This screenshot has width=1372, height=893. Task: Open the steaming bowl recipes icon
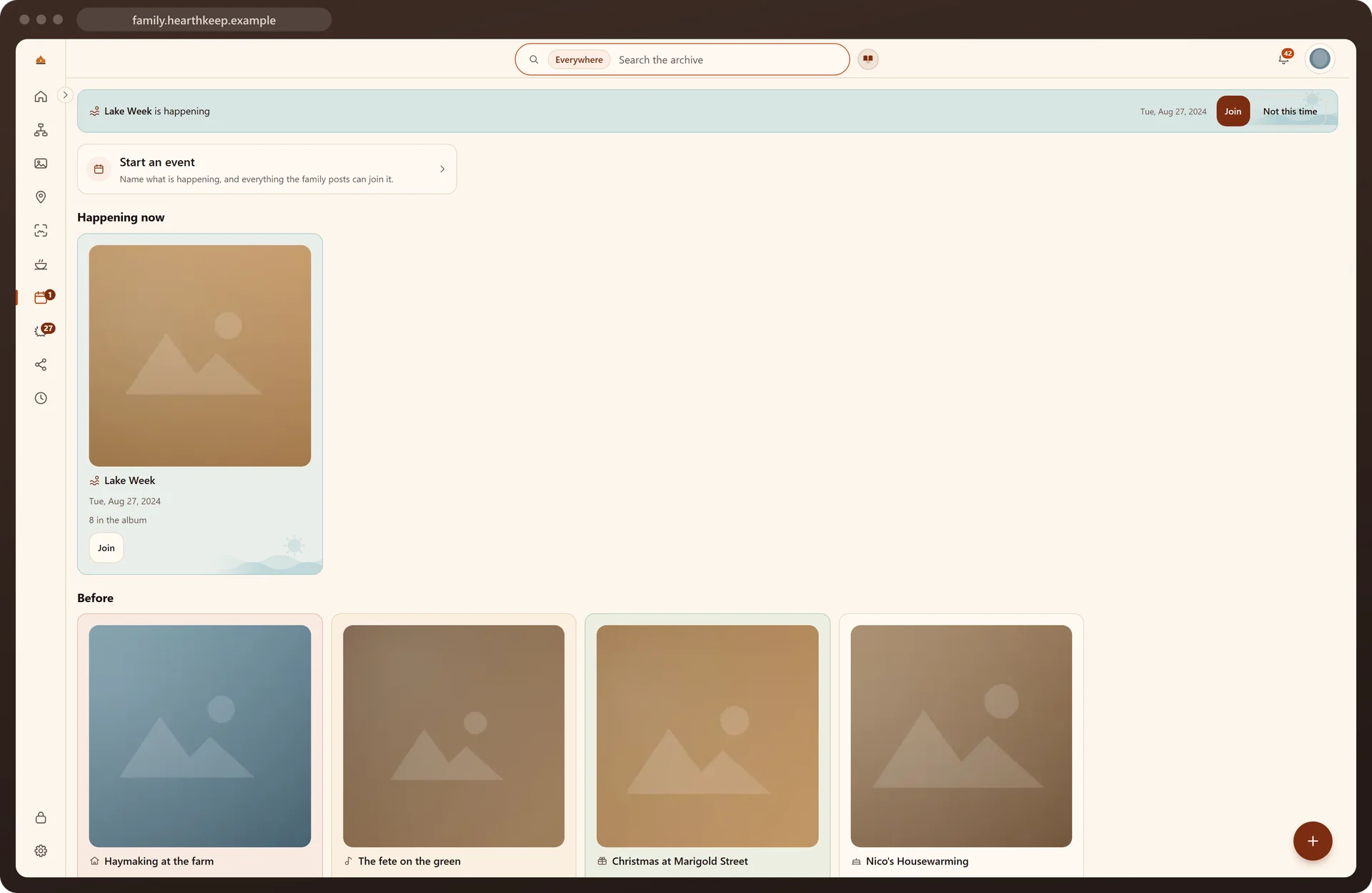coord(41,265)
